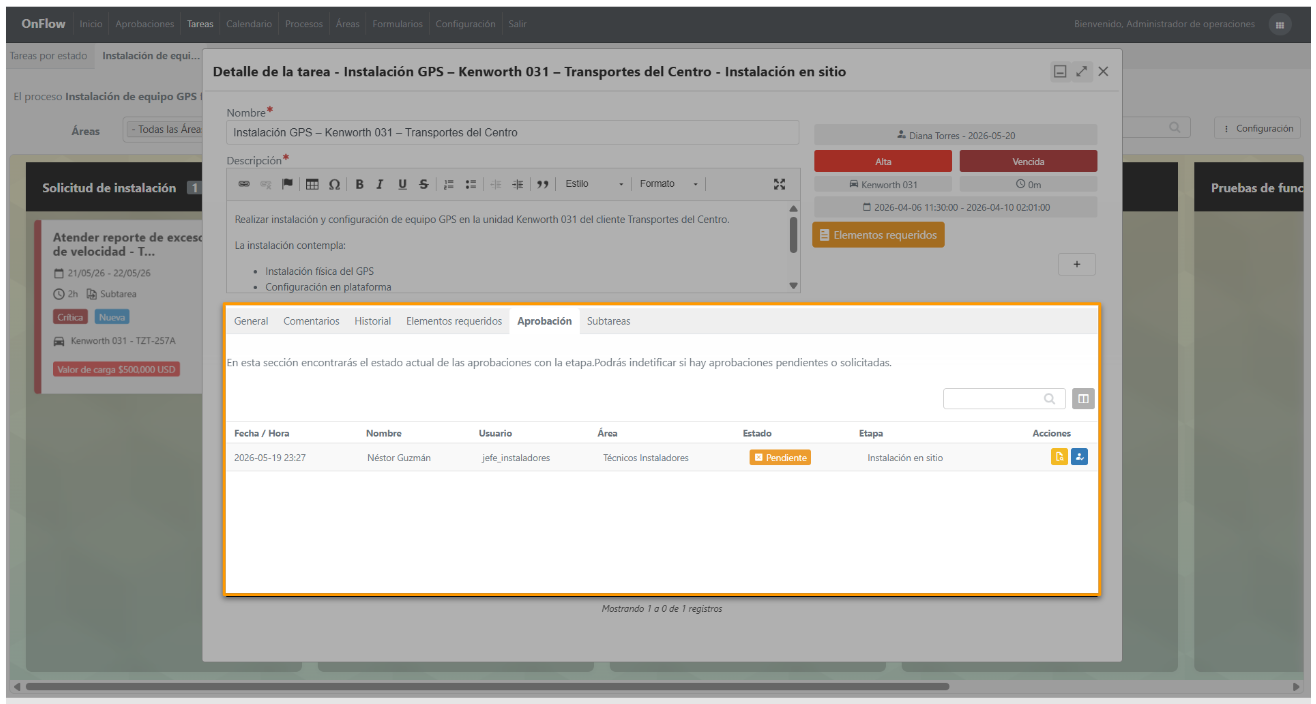
Task: Click the Elementos requeridos orange button
Action: pyautogui.click(x=878, y=235)
